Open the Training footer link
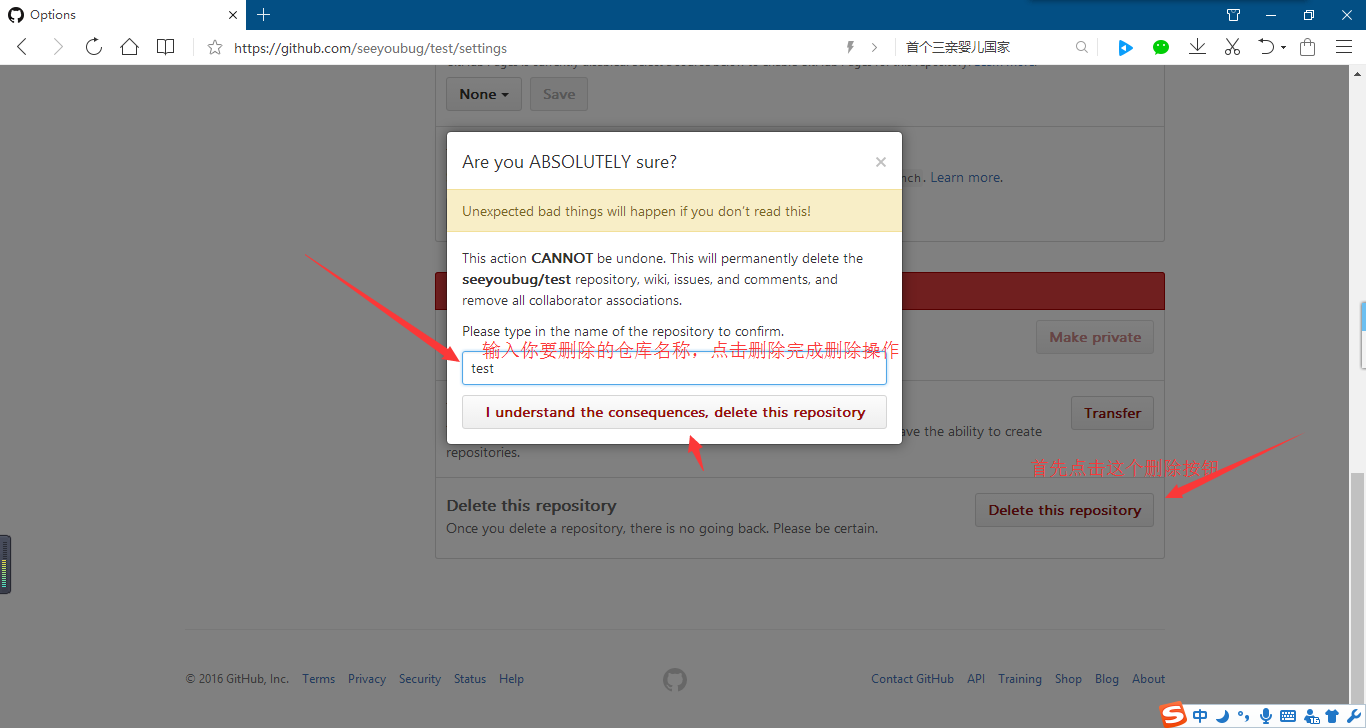Screen dimensions: 1366x728 pyautogui.click(x=1020, y=679)
